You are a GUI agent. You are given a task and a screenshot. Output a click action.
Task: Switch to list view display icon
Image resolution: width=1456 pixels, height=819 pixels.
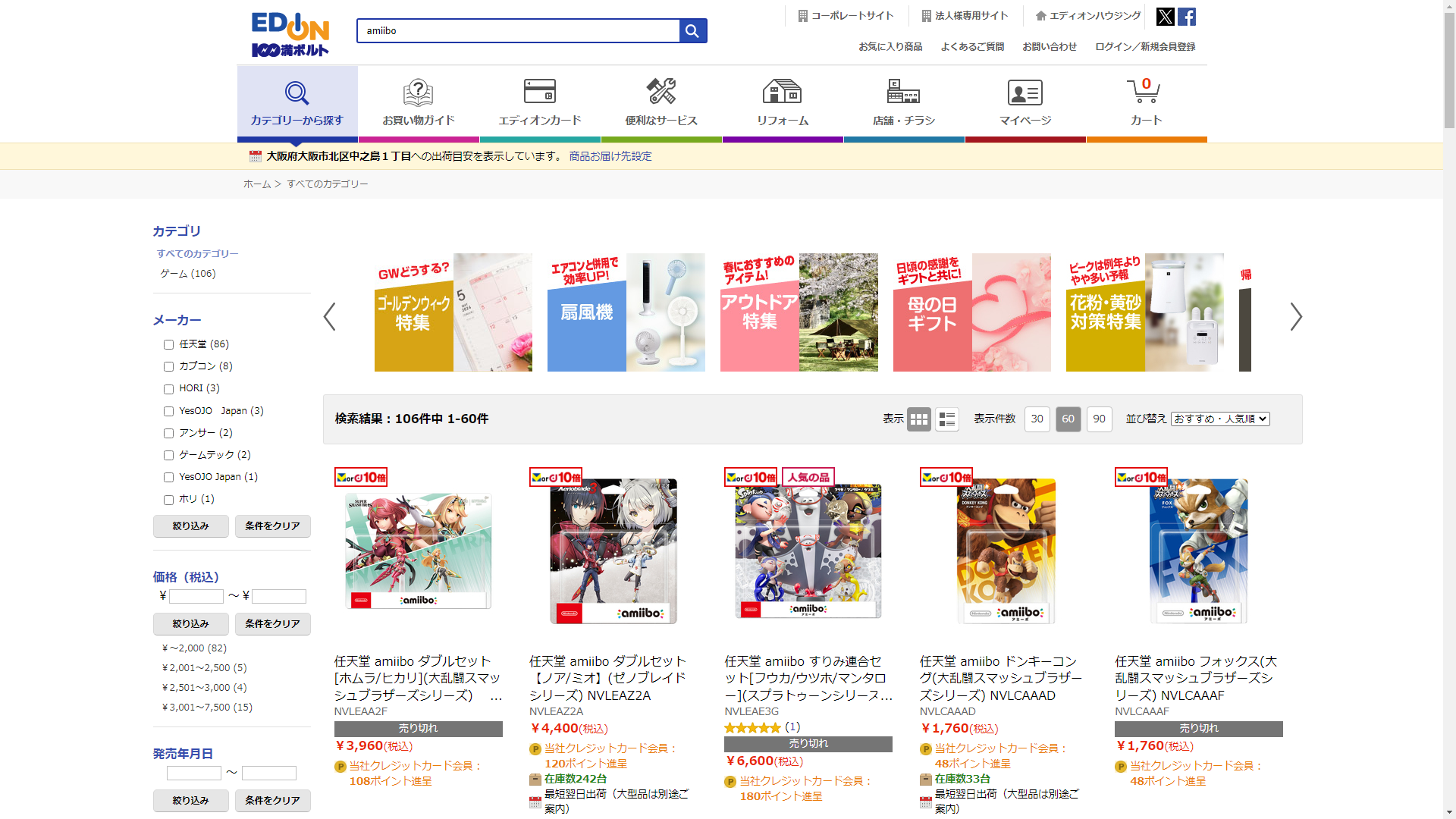pyautogui.click(x=946, y=419)
